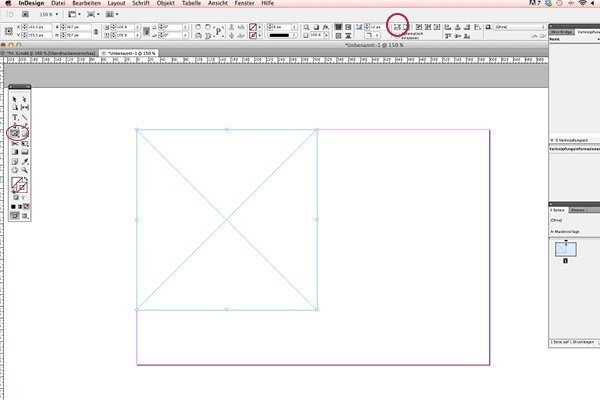Swap fill and stroke arrows
Viewport: 600px width, 400px height.
coord(26,179)
